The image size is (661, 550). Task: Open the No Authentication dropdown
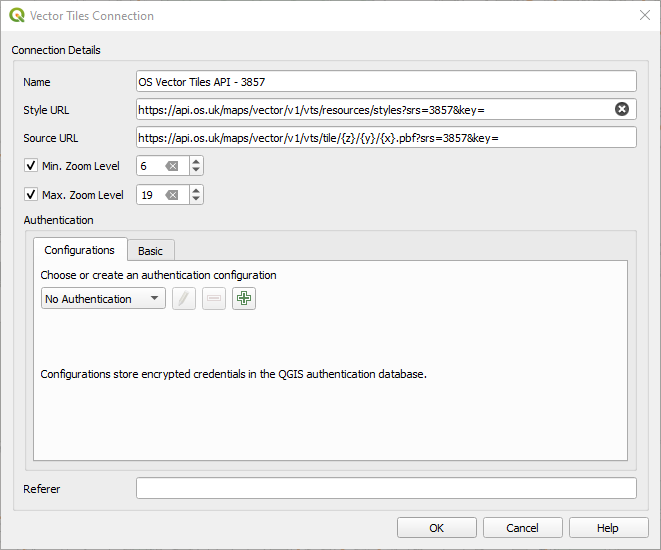[x=103, y=298]
